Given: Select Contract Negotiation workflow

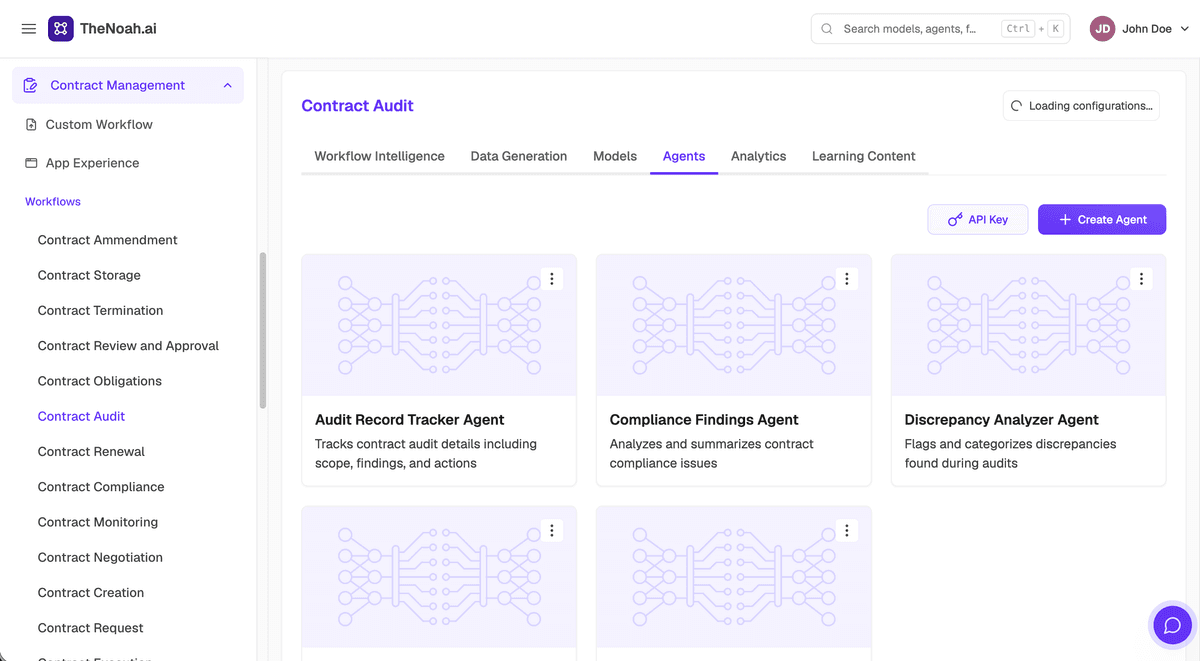Looking at the screenshot, I should pyautogui.click(x=100, y=557).
